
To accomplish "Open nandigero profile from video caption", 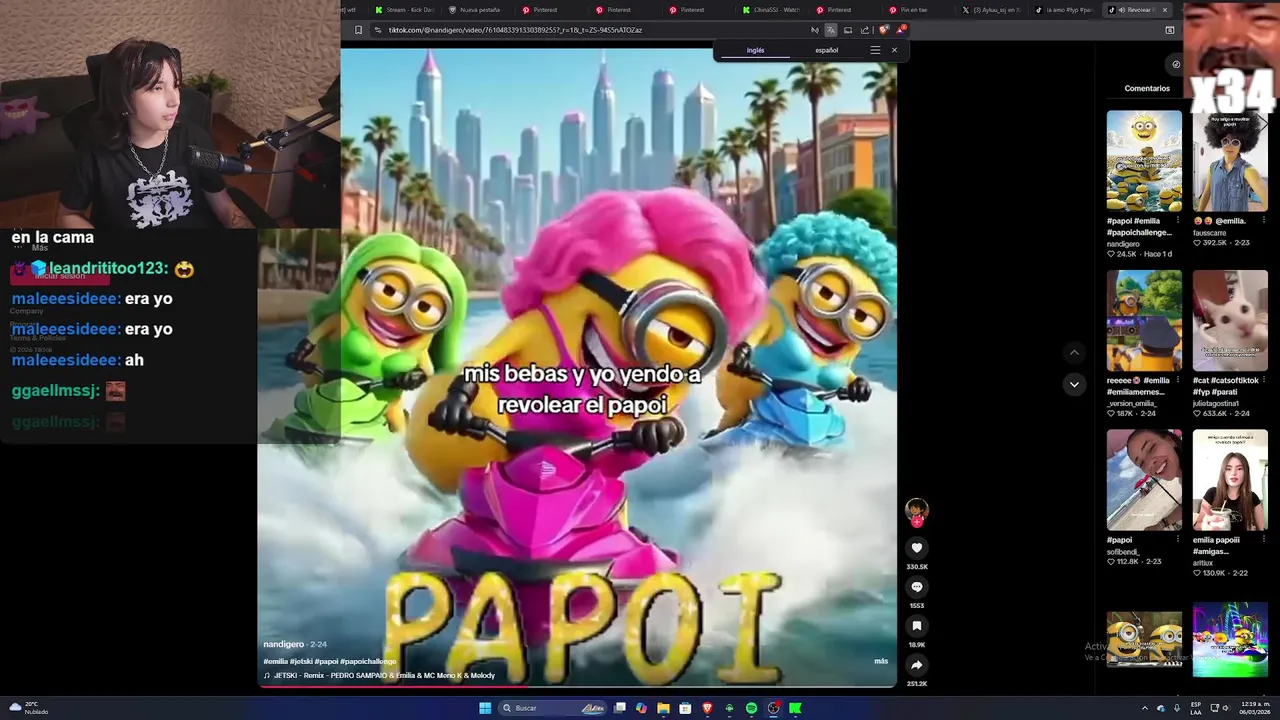I will [x=283, y=644].
